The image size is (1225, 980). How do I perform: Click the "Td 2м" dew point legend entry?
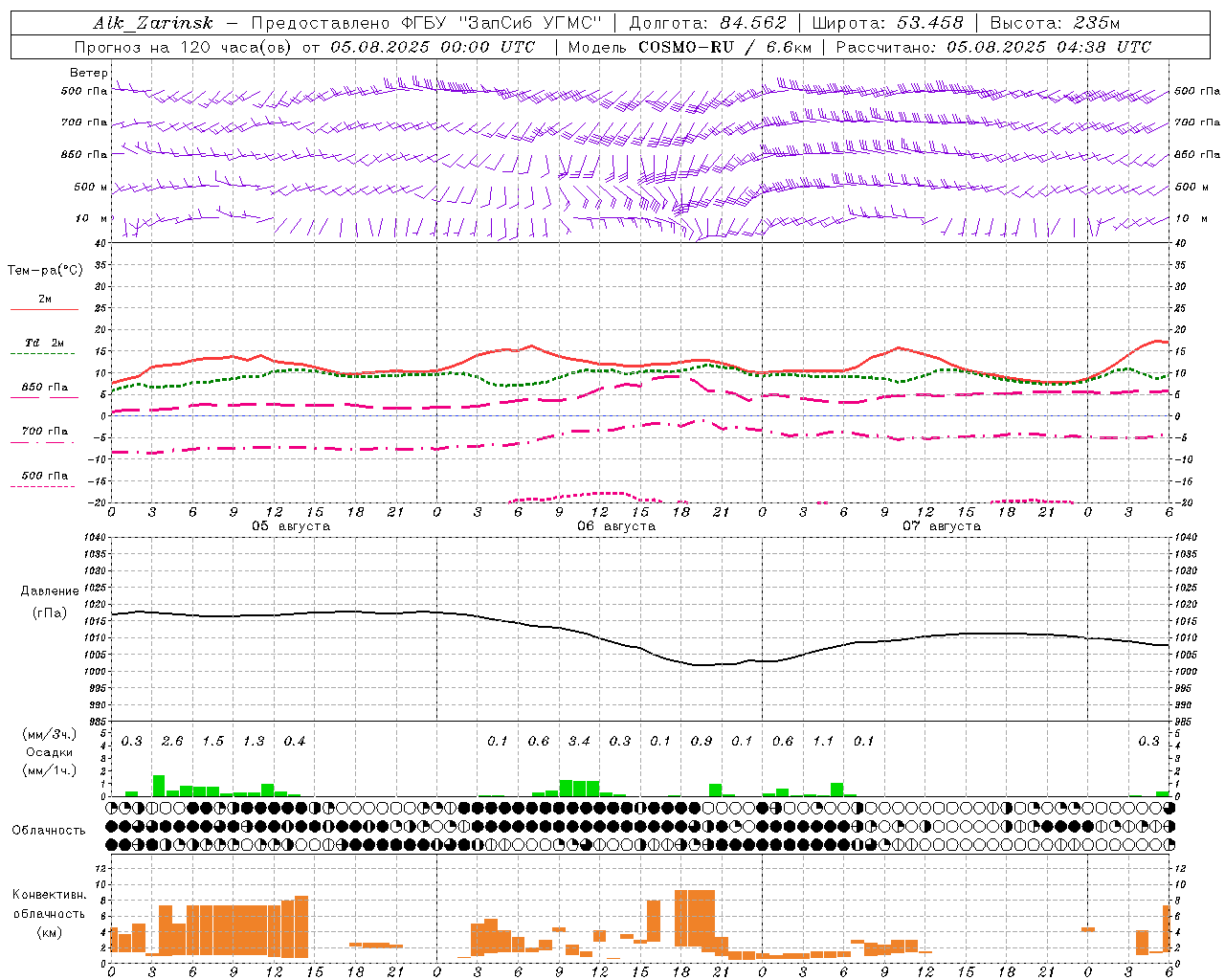[x=44, y=343]
